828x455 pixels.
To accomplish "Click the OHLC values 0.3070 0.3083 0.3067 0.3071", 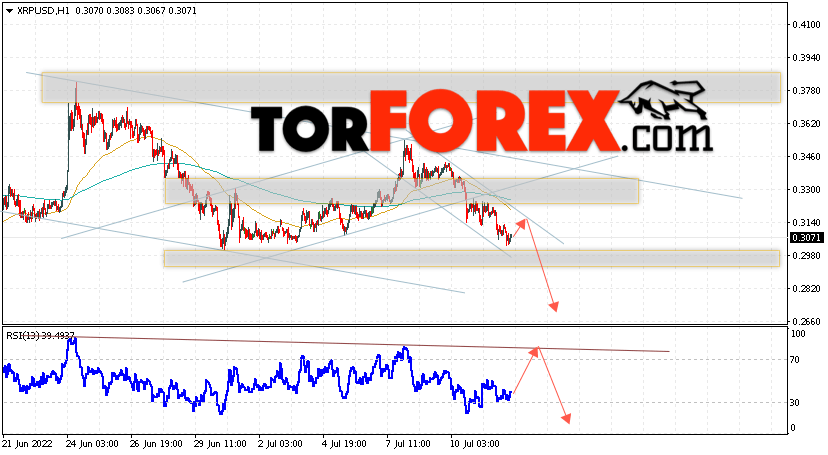I will tap(136, 11).
